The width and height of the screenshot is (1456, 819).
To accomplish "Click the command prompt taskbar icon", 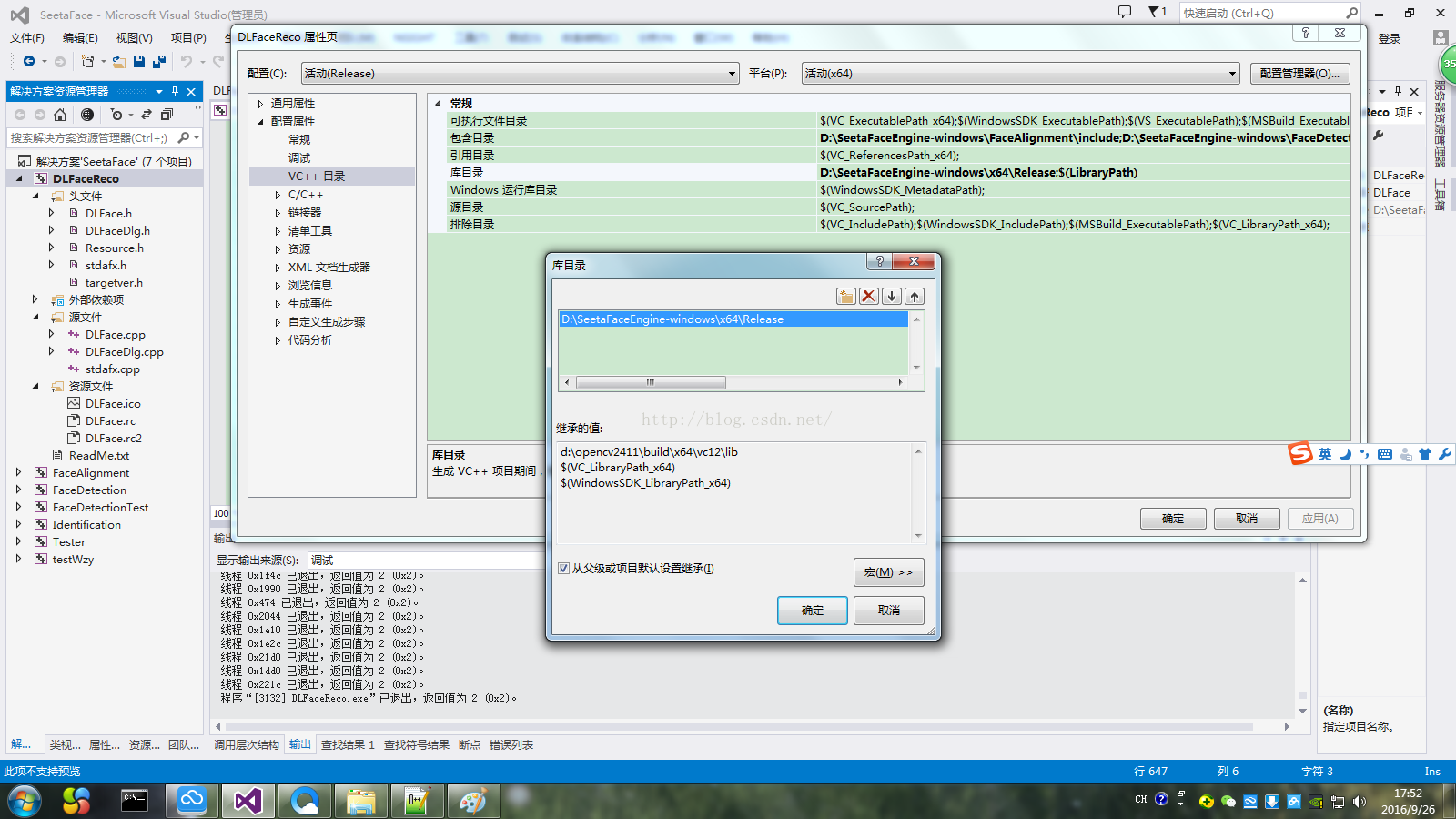I will tap(135, 801).
